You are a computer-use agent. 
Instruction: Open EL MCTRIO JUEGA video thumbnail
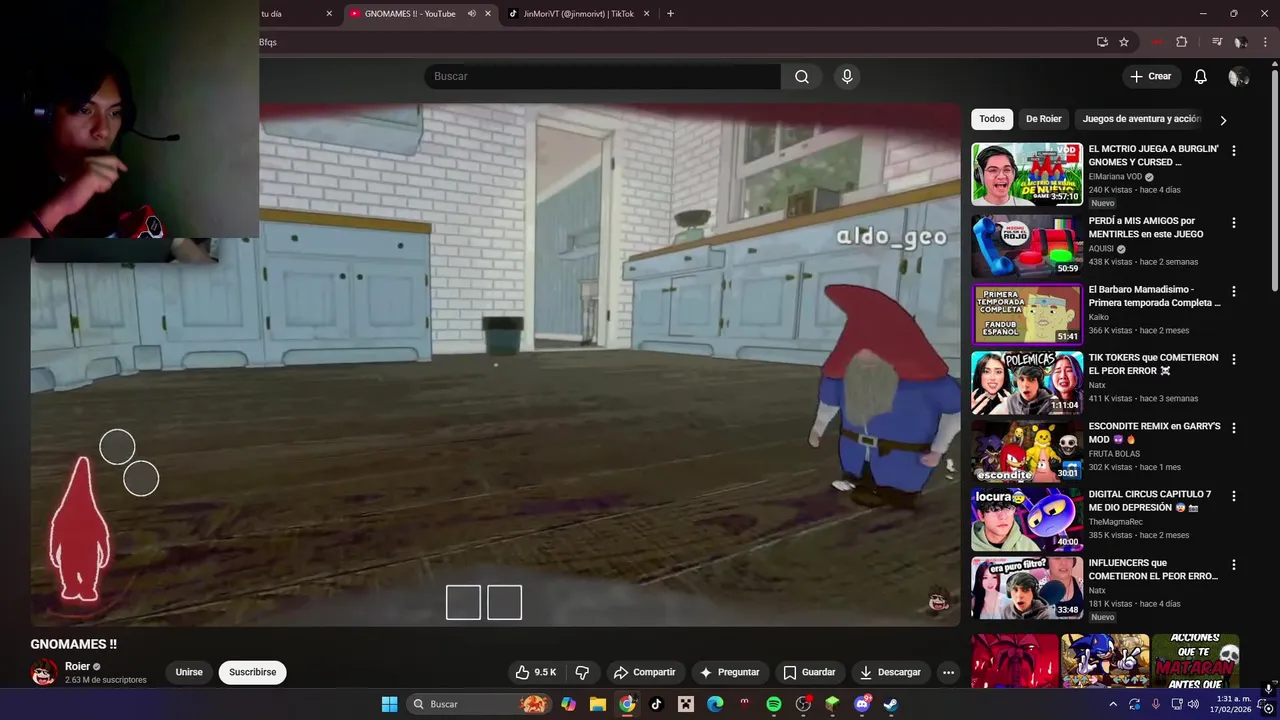coord(1027,174)
